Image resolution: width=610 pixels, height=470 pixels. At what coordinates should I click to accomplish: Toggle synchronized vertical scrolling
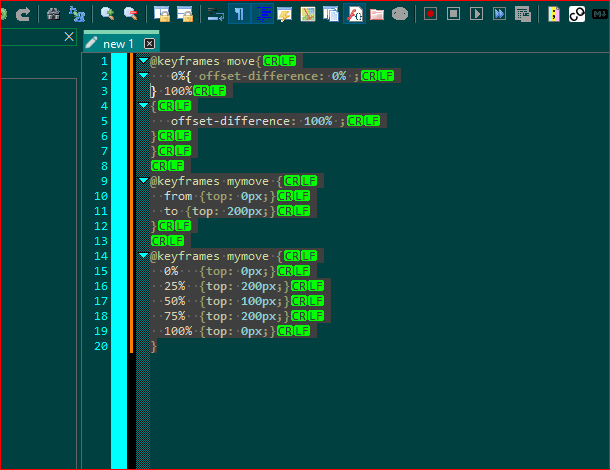(x=161, y=14)
